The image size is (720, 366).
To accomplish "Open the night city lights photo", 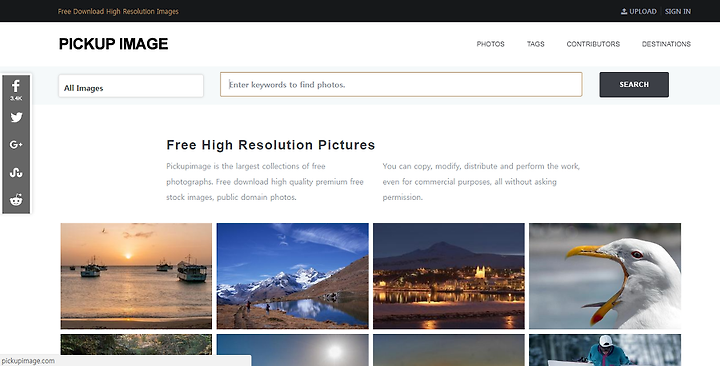I will click(449, 276).
